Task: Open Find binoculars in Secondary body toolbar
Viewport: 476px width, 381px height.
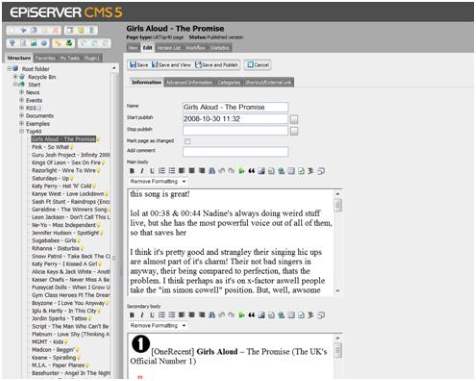Action: [212, 315]
